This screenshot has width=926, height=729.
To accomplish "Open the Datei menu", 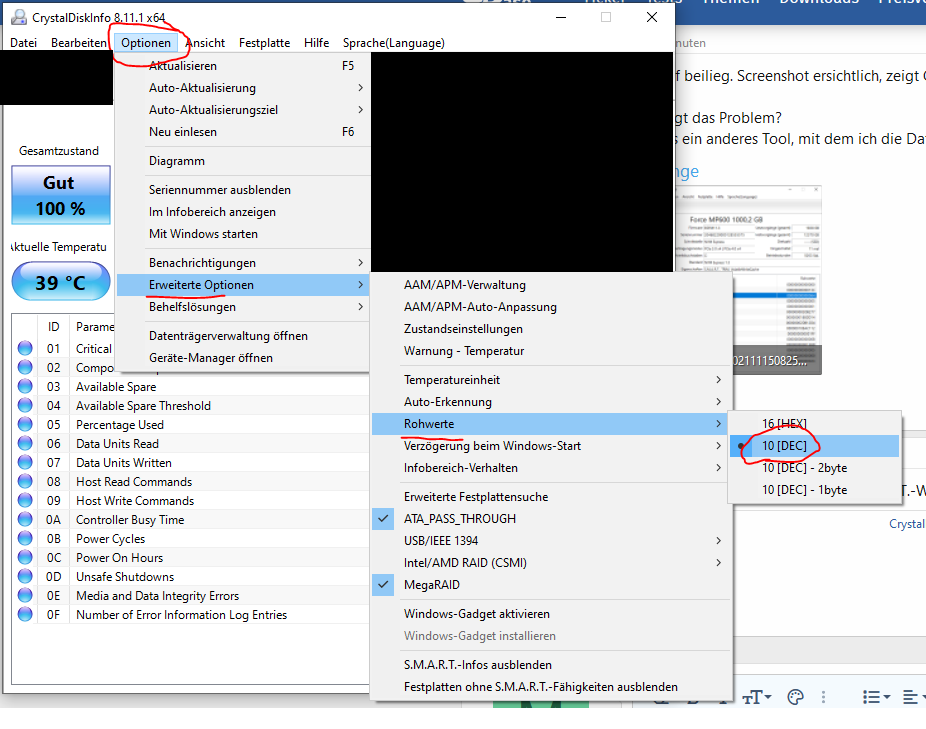I will click(x=24, y=43).
